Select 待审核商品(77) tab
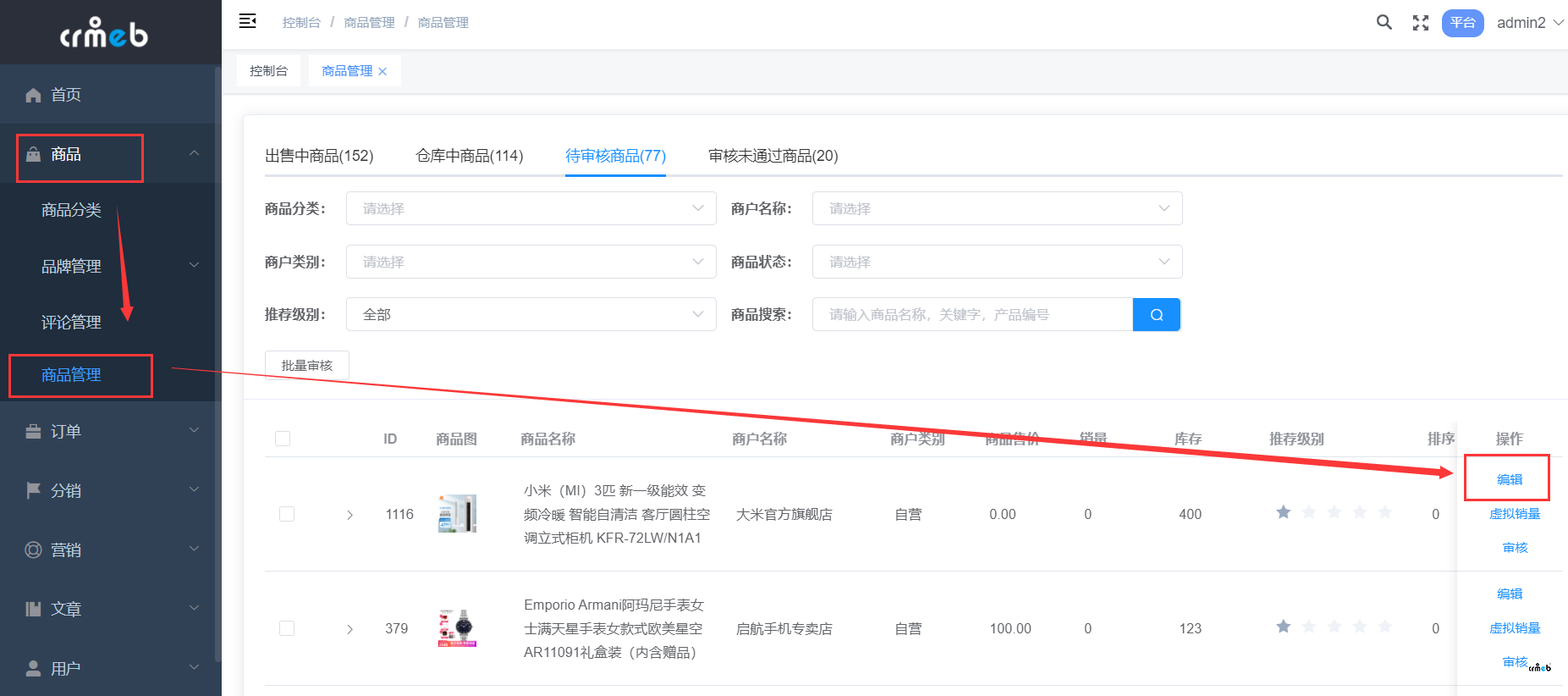1568x696 pixels. click(x=615, y=156)
